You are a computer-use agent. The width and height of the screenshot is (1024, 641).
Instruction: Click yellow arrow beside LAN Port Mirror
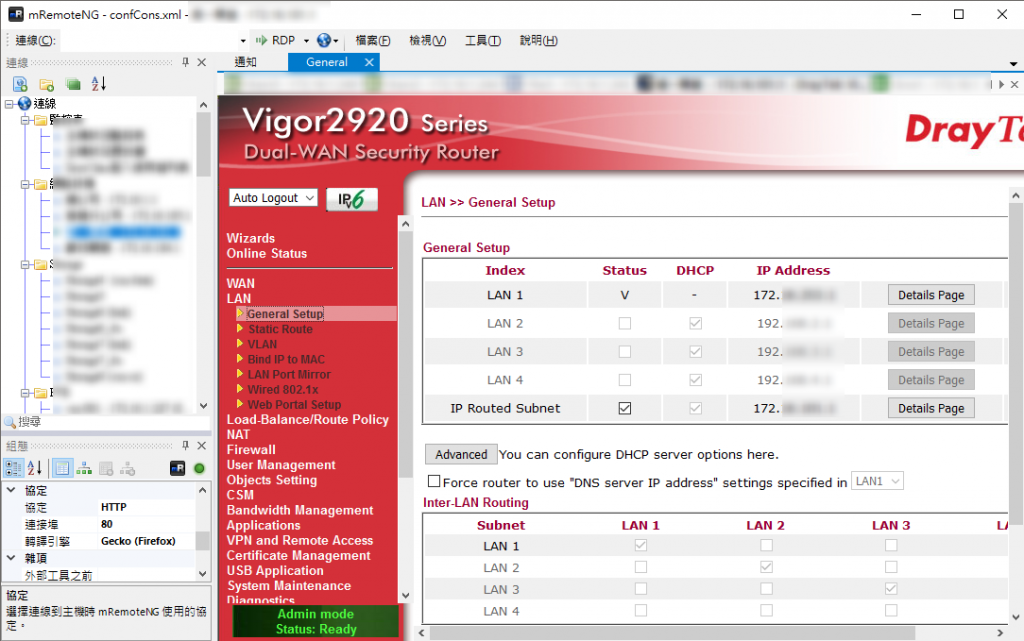click(x=240, y=373)
